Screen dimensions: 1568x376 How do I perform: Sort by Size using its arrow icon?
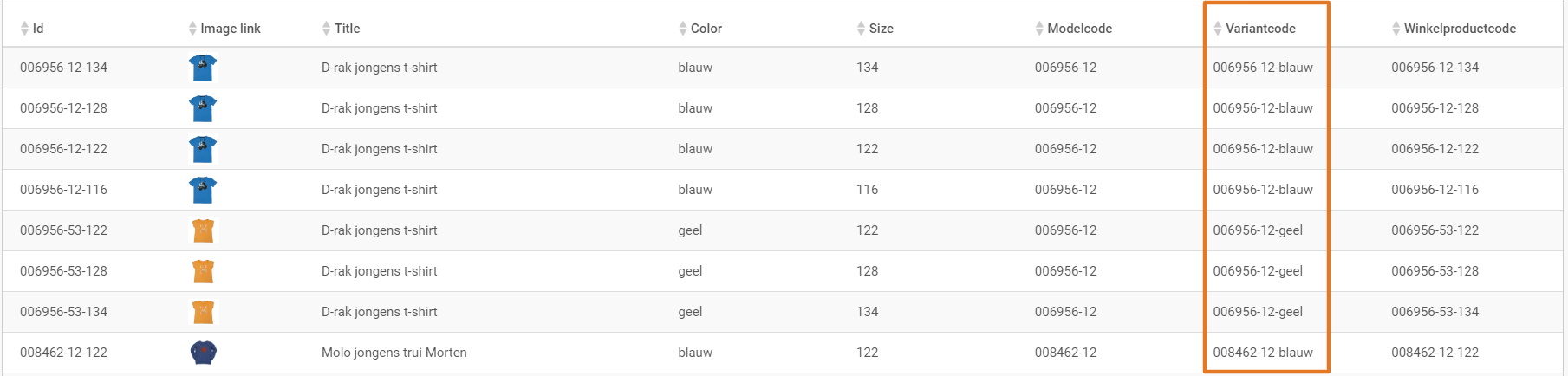pyautogui.click(x=861, y=29)
